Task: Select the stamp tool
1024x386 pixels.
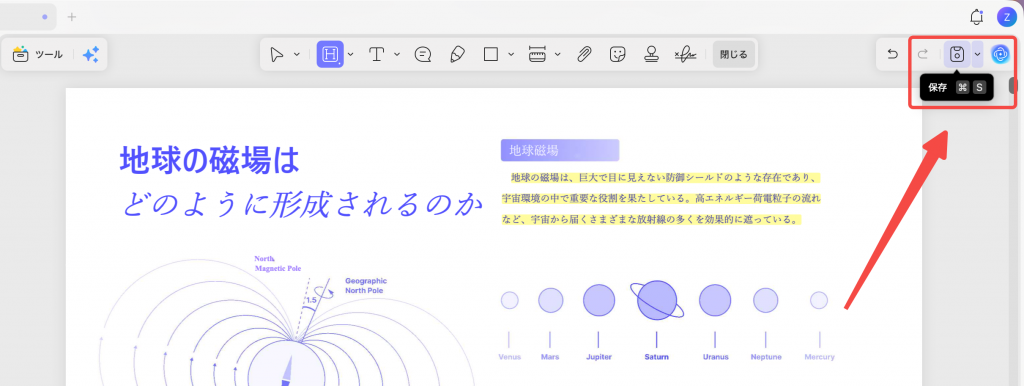Action: [650, 54]
